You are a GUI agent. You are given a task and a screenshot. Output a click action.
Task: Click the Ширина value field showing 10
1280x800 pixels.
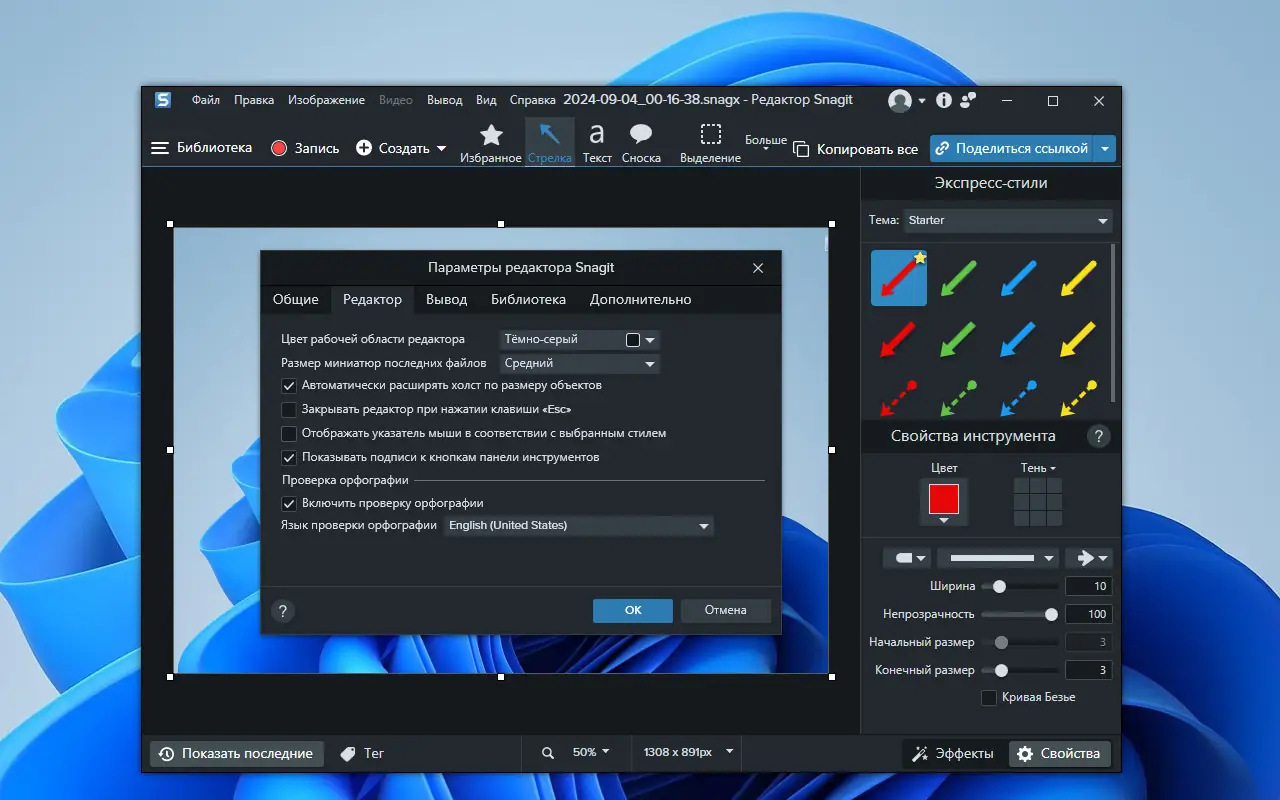(1089, 586)
